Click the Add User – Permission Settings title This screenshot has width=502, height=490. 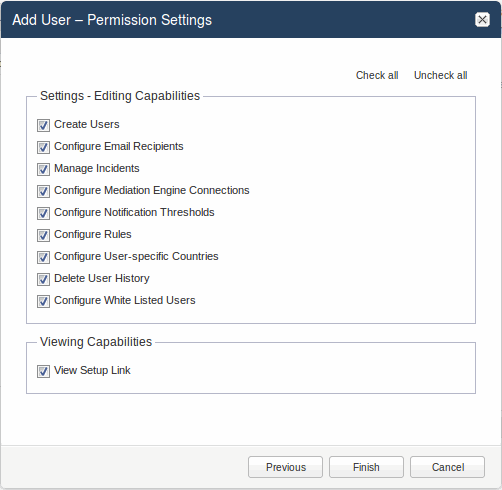click(x=112, y=20)
